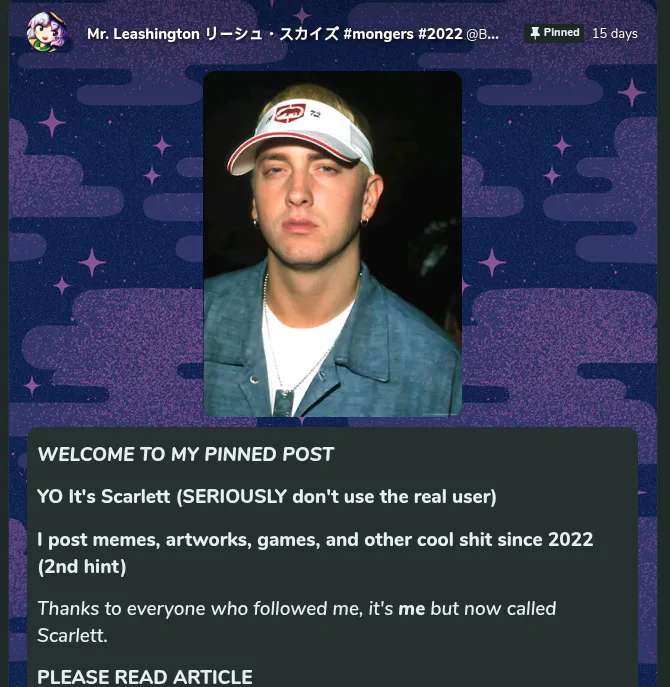670x687 pixels.
Task: Open the #mongers hashtag
Action: (378, 34)
